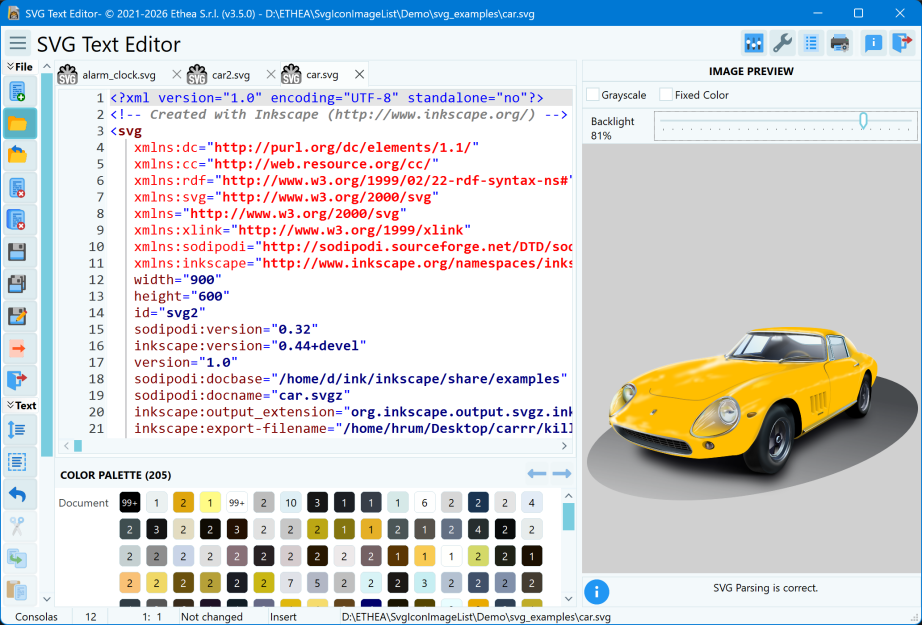
Task: Click the color palette previous left arrow
Action: coord(537,473)
